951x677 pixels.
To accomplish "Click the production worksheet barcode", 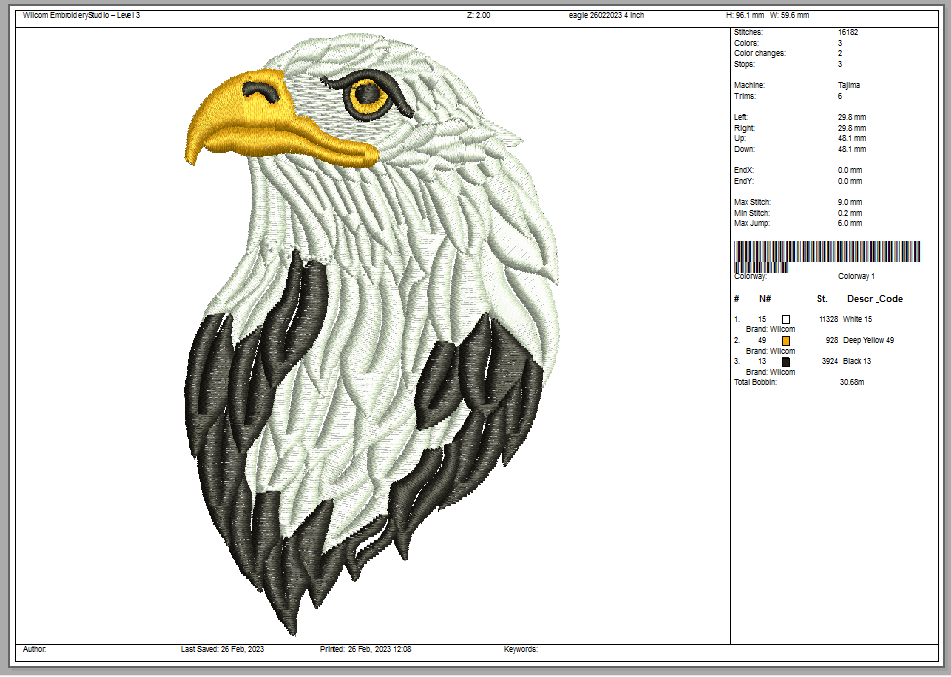I will (826, 255).
